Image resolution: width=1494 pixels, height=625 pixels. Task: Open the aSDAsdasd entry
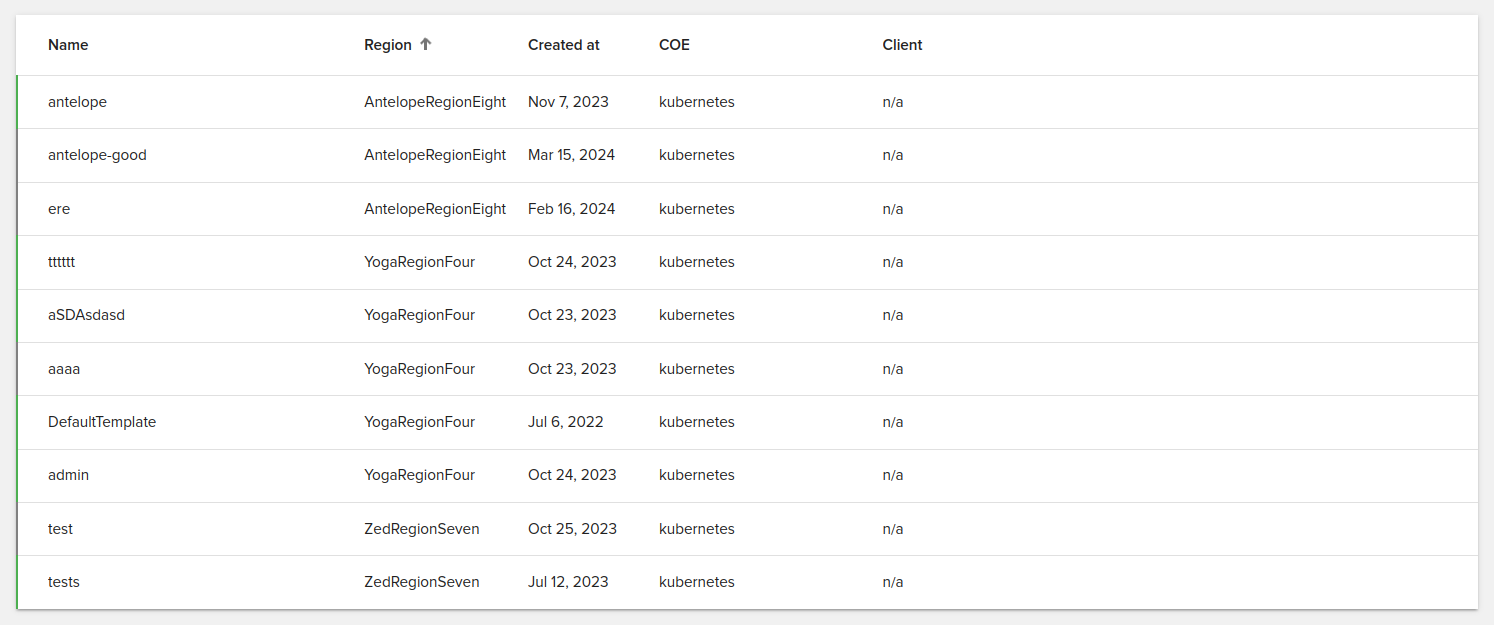click(86, 314)
